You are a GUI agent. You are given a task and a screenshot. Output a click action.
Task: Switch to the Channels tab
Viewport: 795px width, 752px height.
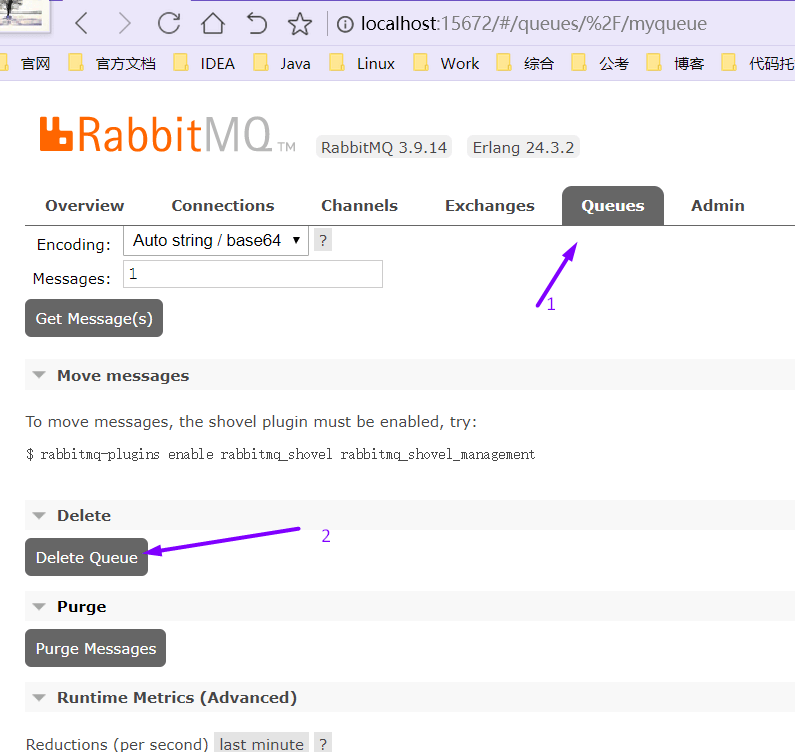click(x=359, y=205)
